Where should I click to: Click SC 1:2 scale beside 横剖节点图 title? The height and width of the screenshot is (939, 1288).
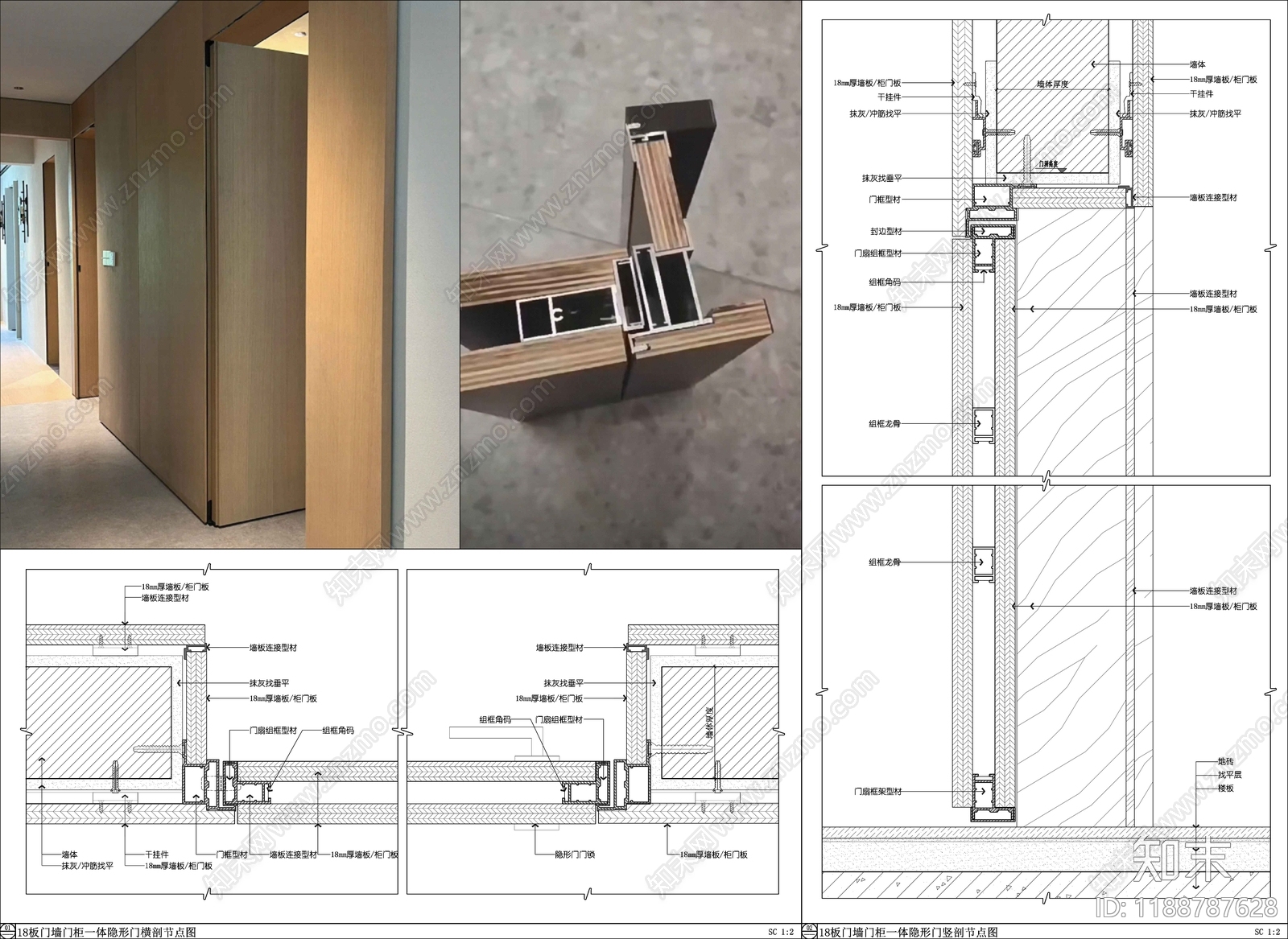tap(780, 933)
